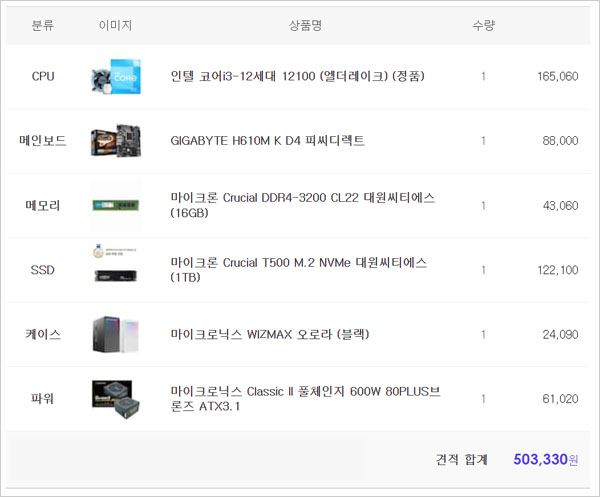600x497 pixels.
Task: Select the quantity 1 in the 파워 row
Action: pyautogui.click(x=483, y=399)
